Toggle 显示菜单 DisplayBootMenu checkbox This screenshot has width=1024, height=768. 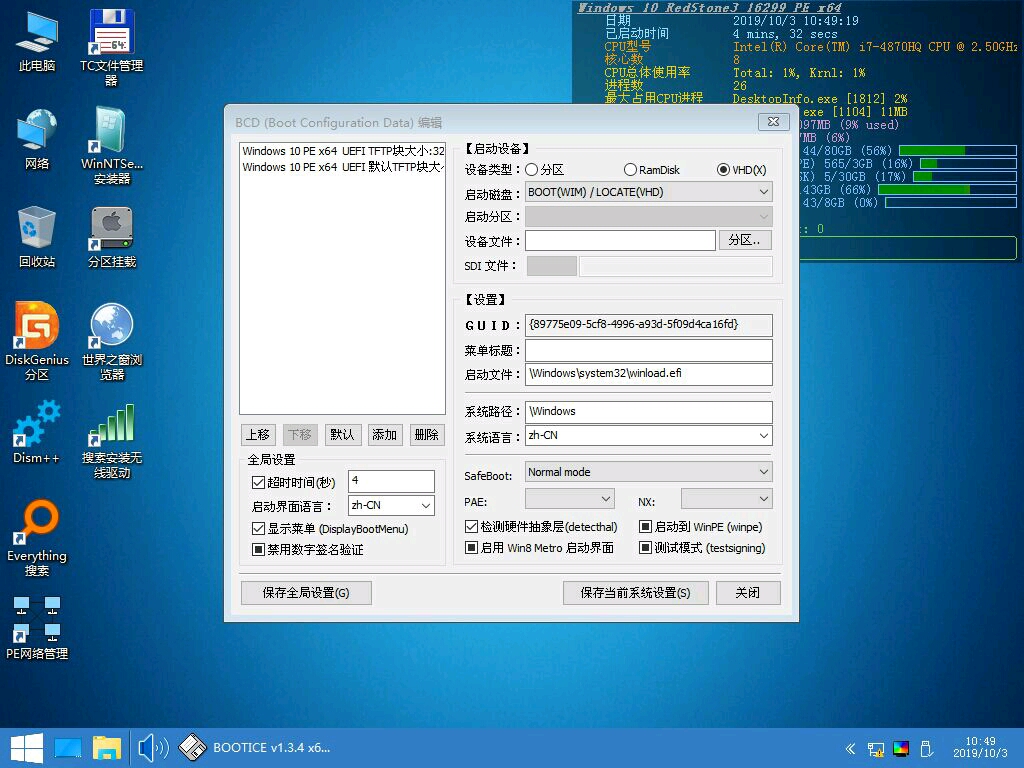coord(259,528)
